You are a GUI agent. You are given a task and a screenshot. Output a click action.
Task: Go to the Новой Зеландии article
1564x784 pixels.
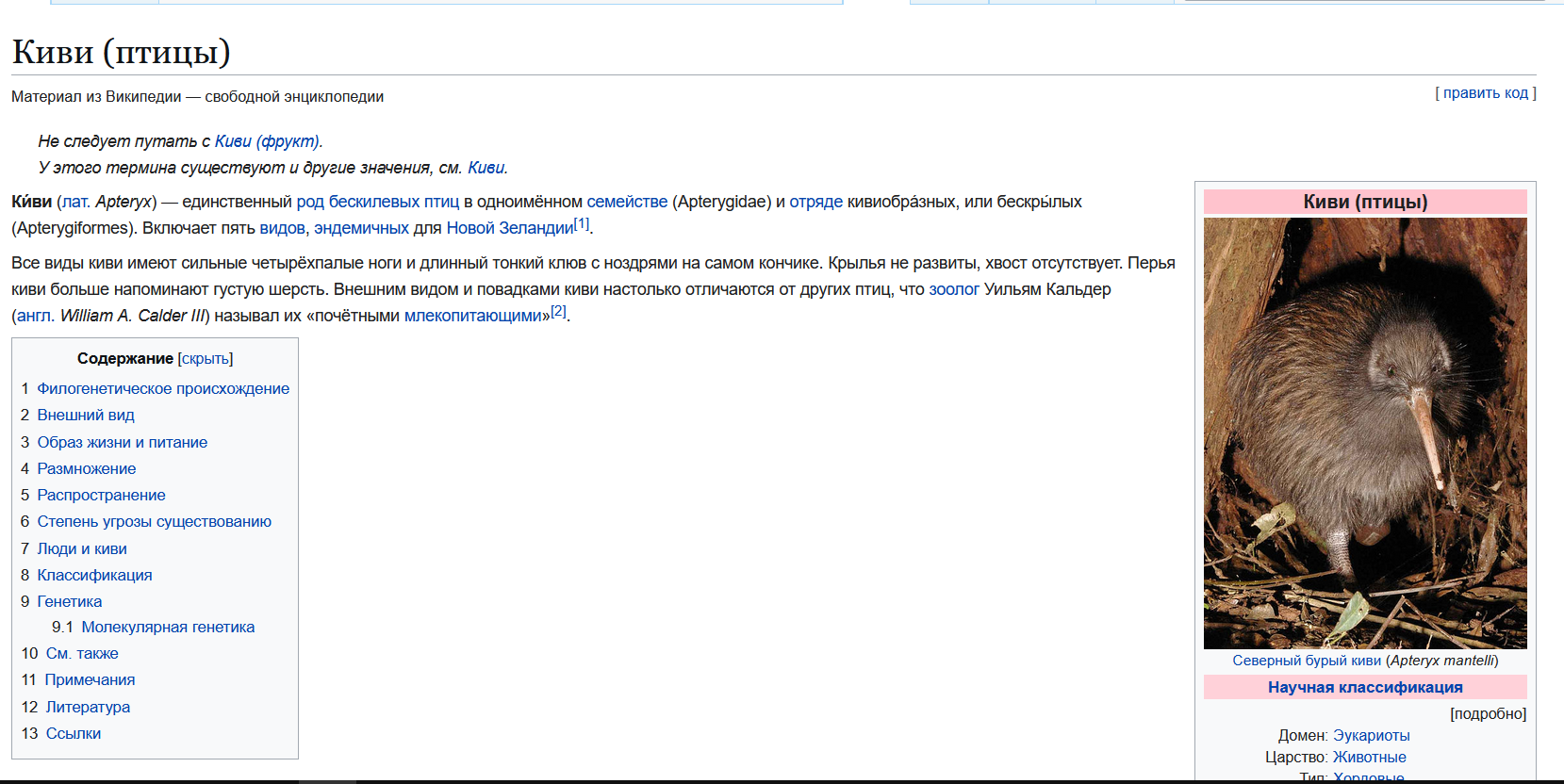click(510, 228)
